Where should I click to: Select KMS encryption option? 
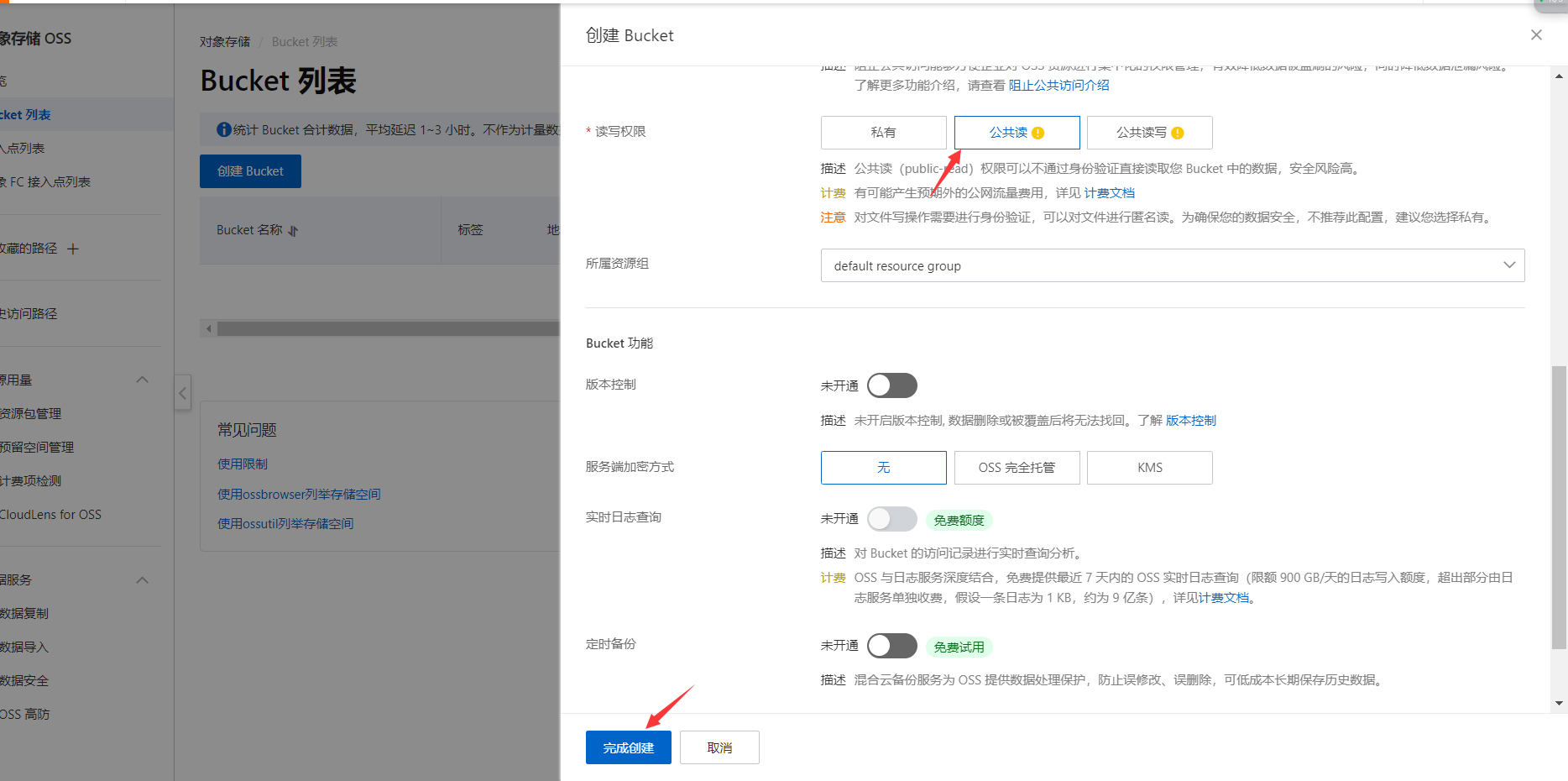[x=1149, y=468]
